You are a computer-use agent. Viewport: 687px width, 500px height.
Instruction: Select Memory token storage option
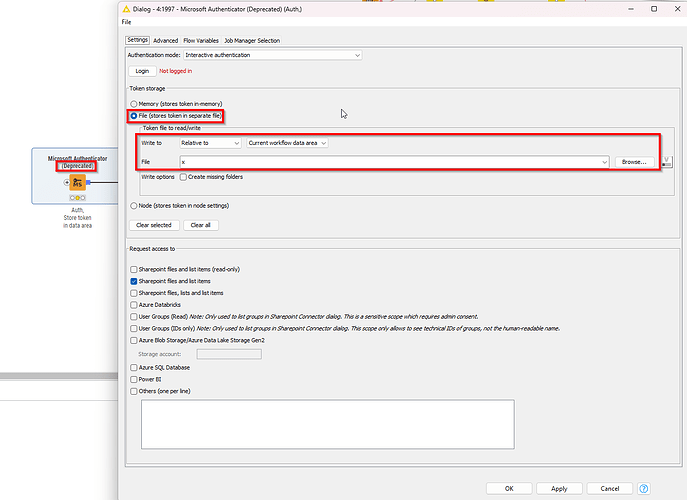(x=134, y=104)
